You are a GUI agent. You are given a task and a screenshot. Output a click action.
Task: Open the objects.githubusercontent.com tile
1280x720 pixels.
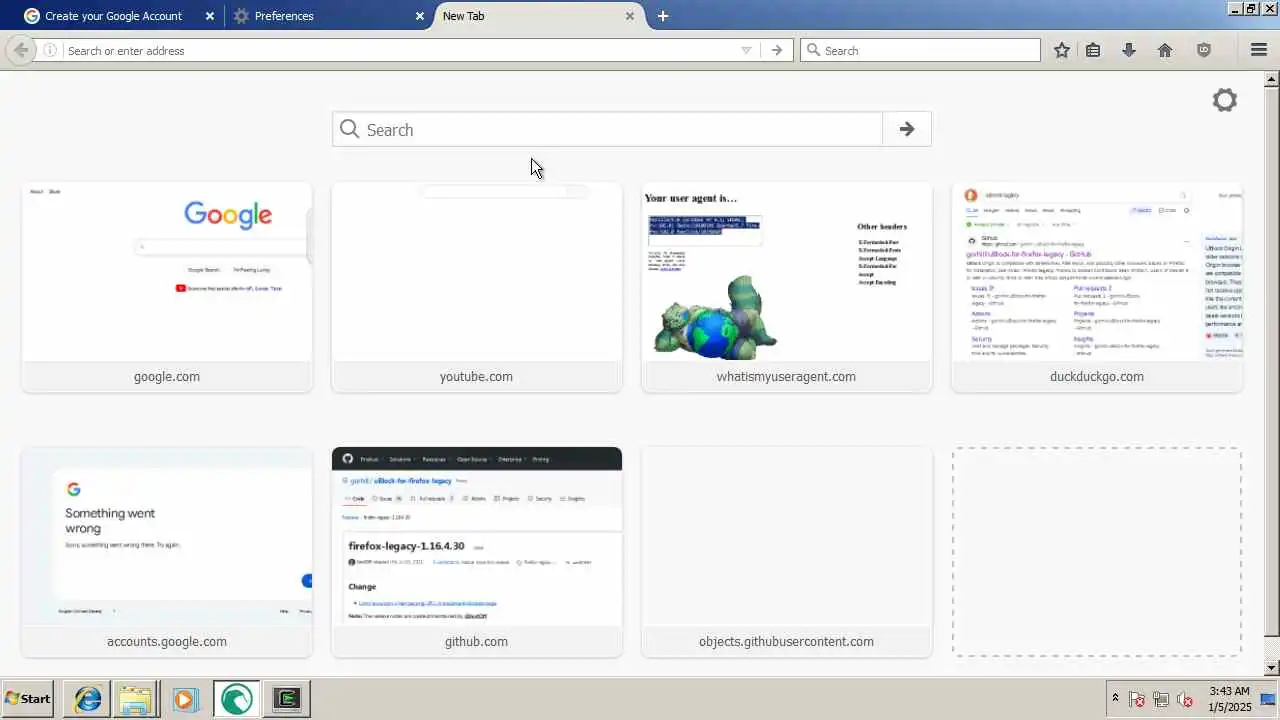pos(787,552)
